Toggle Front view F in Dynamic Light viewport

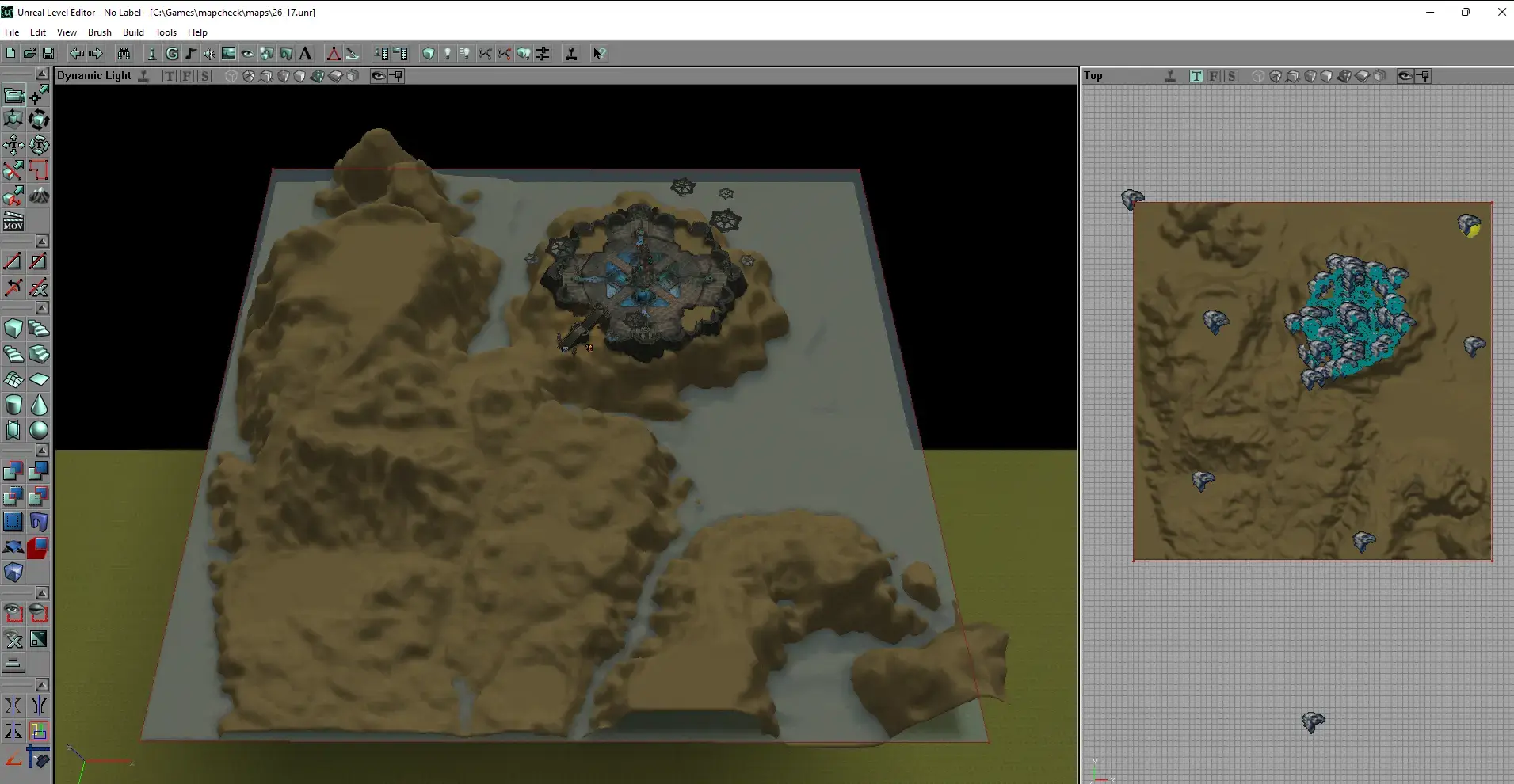click(187, 76)
